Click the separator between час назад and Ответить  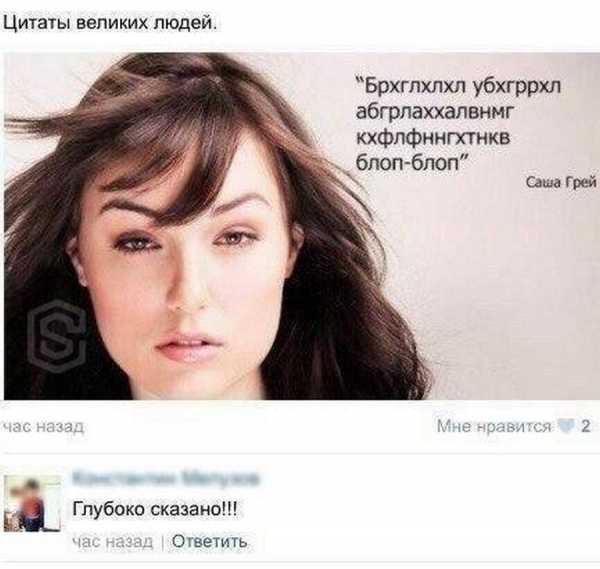click(x=162, y=542)
